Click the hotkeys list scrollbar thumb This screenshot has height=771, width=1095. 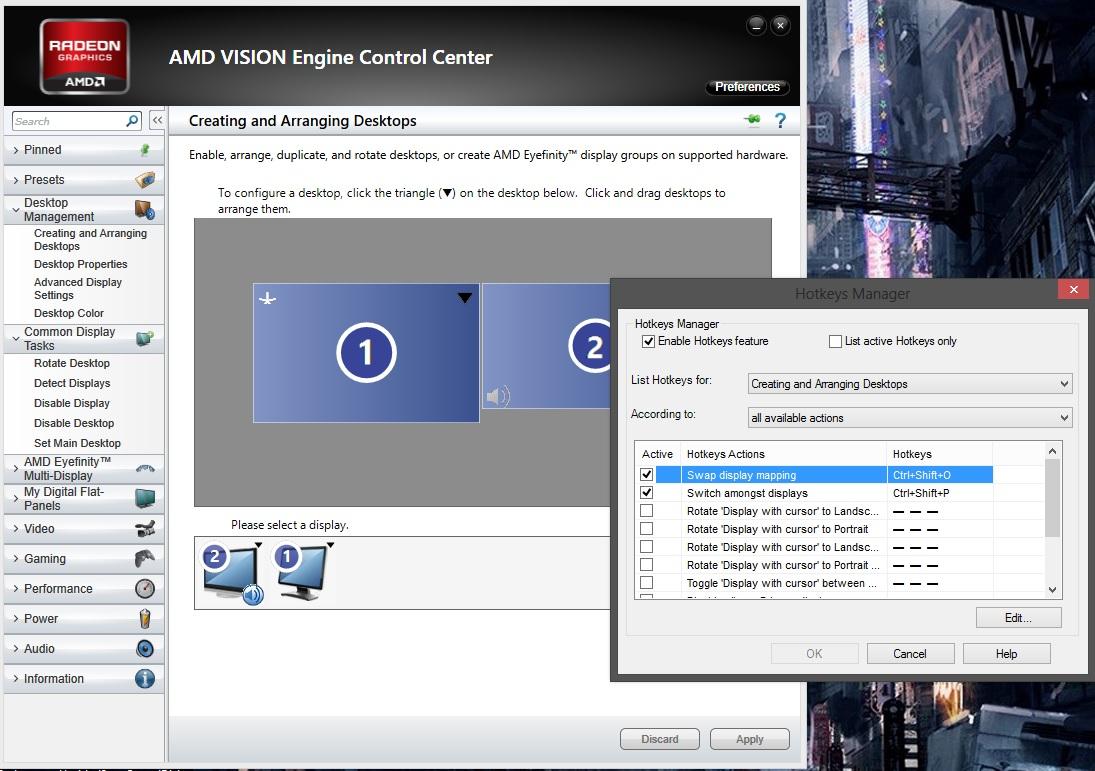pyautogui.click(x=1052, y=498)
